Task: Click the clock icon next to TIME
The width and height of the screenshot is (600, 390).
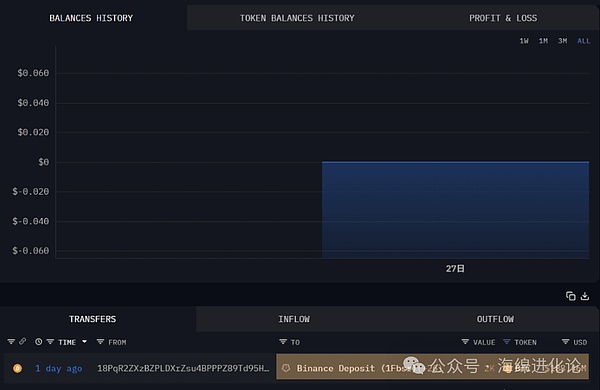Action: coord(39,341)
